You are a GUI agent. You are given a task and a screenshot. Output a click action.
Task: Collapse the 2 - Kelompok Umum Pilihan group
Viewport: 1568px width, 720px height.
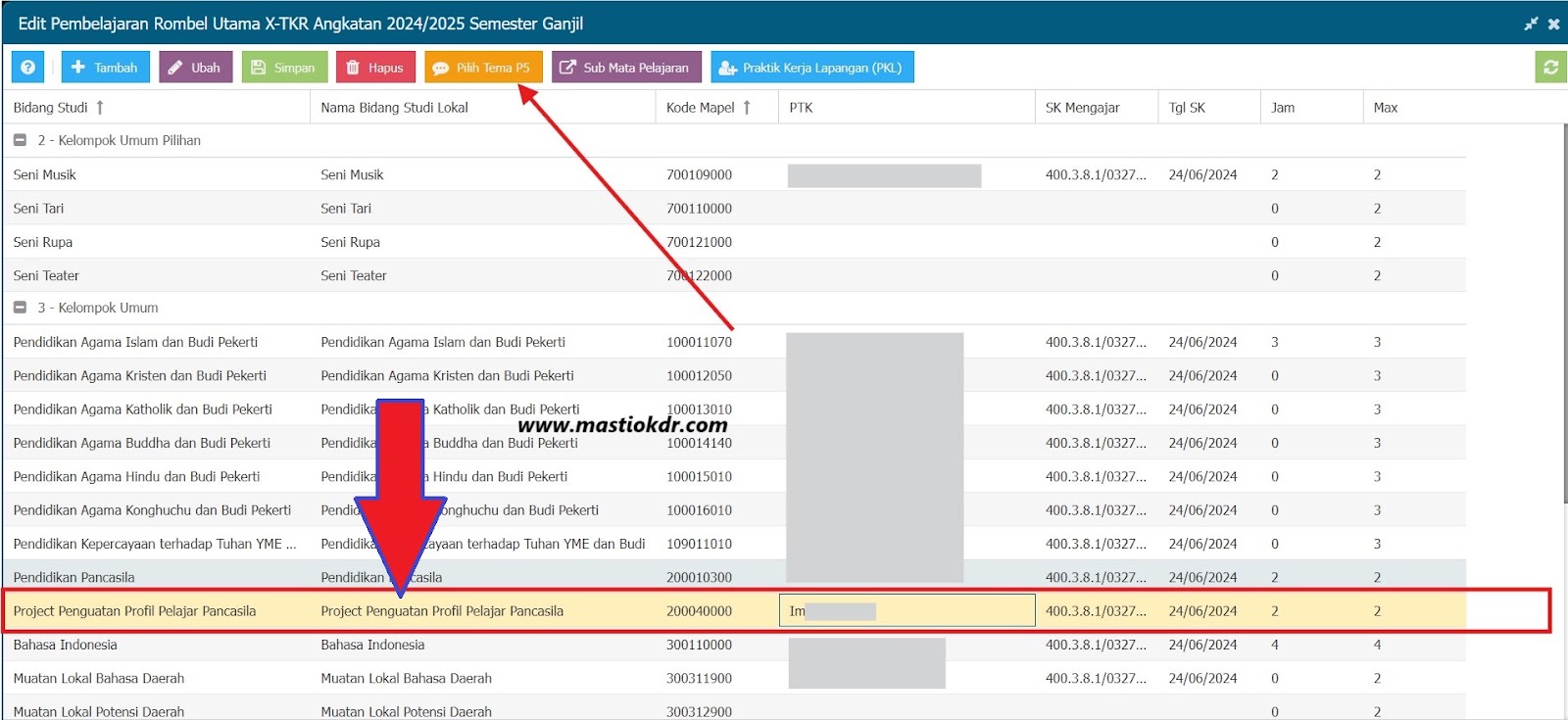[20, 140]
